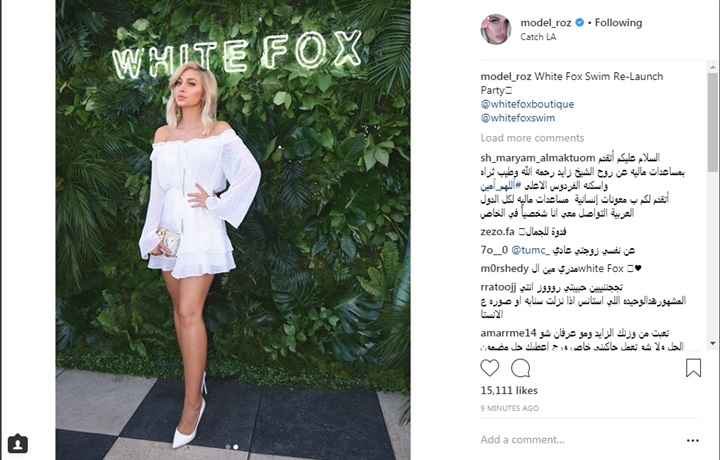Click the scrollbar up arrow in comments
Image resolution: width=720 pixels, height=460 pixels.
[713, 67]
